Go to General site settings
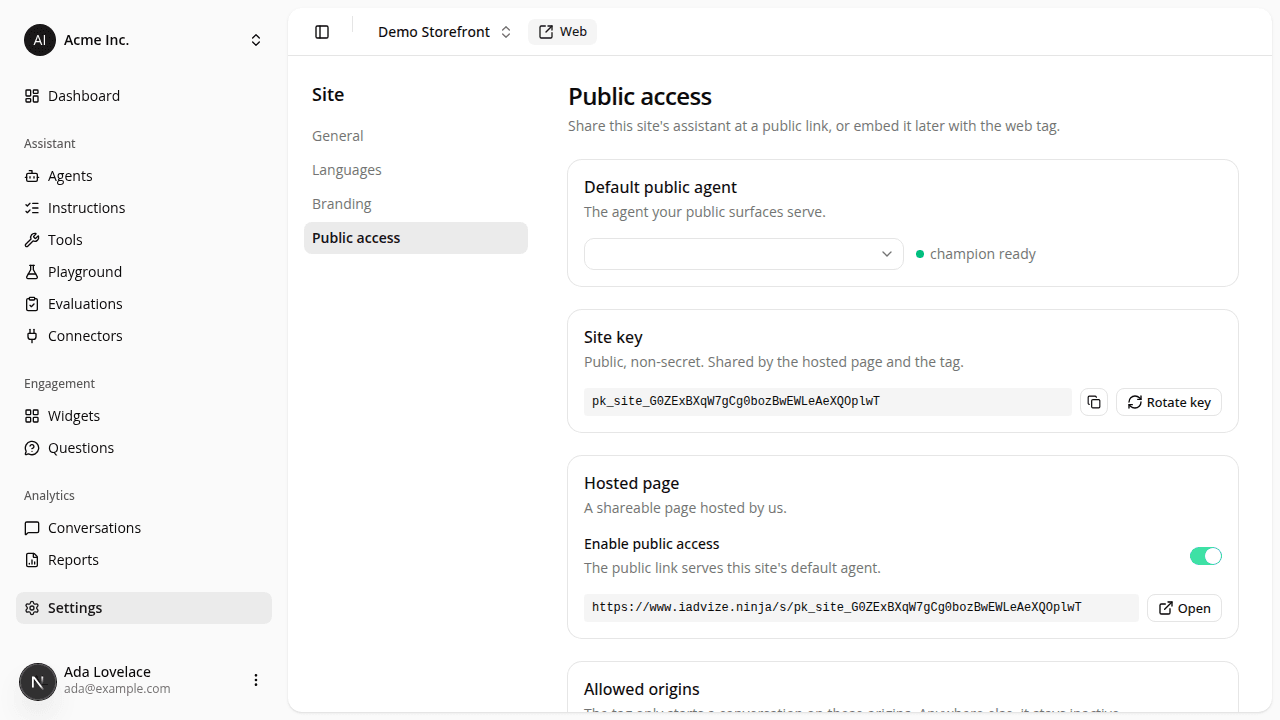The image size is (1280, 720). coord(416,136)
